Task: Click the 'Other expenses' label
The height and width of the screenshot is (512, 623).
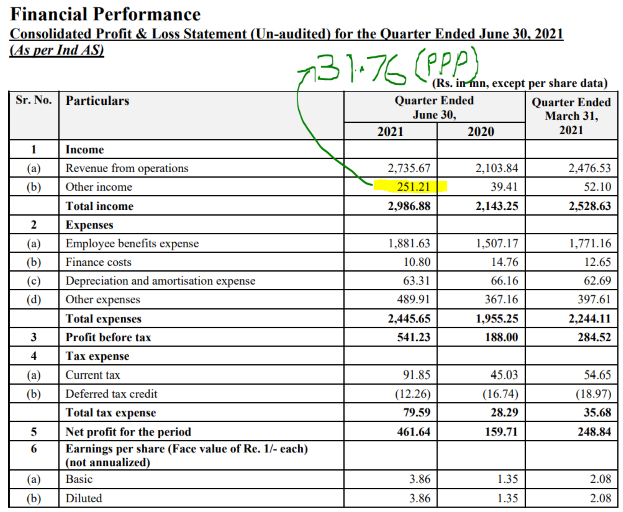Action: (103, 299)
